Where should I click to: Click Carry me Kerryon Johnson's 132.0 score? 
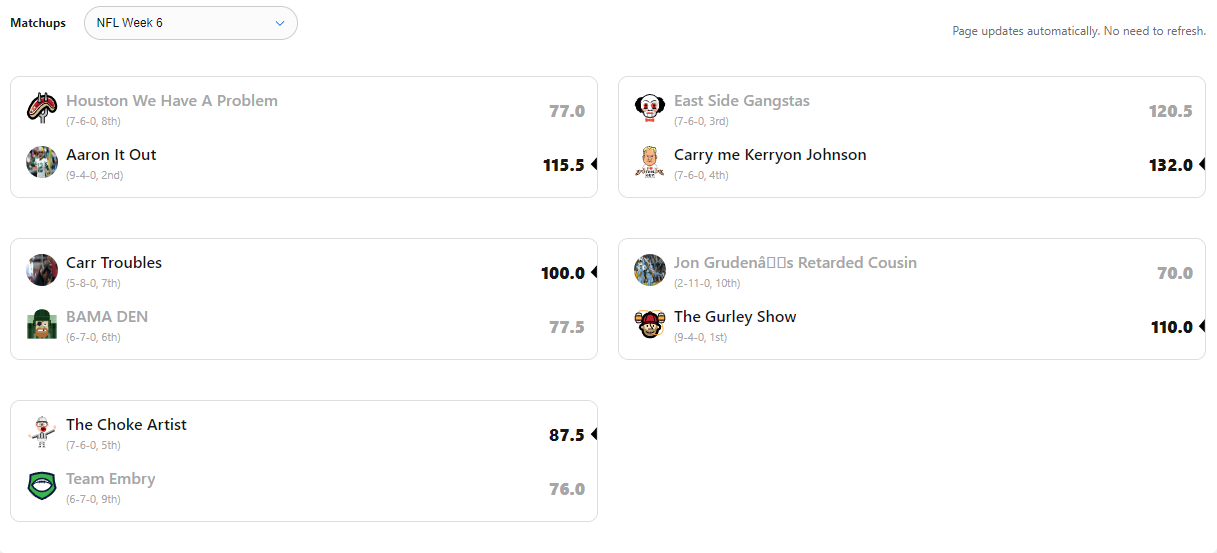pyautogui.click(x=1171, y=165)
